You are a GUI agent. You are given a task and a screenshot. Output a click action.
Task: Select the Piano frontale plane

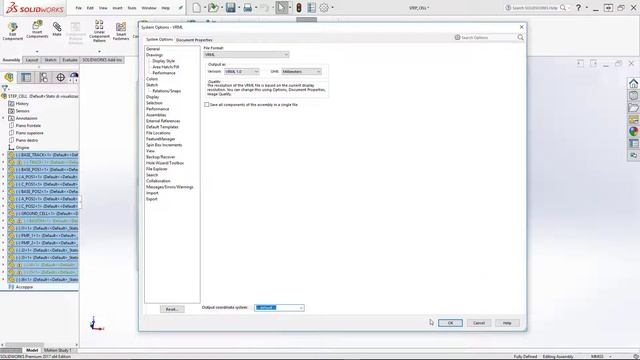(28, 125)
